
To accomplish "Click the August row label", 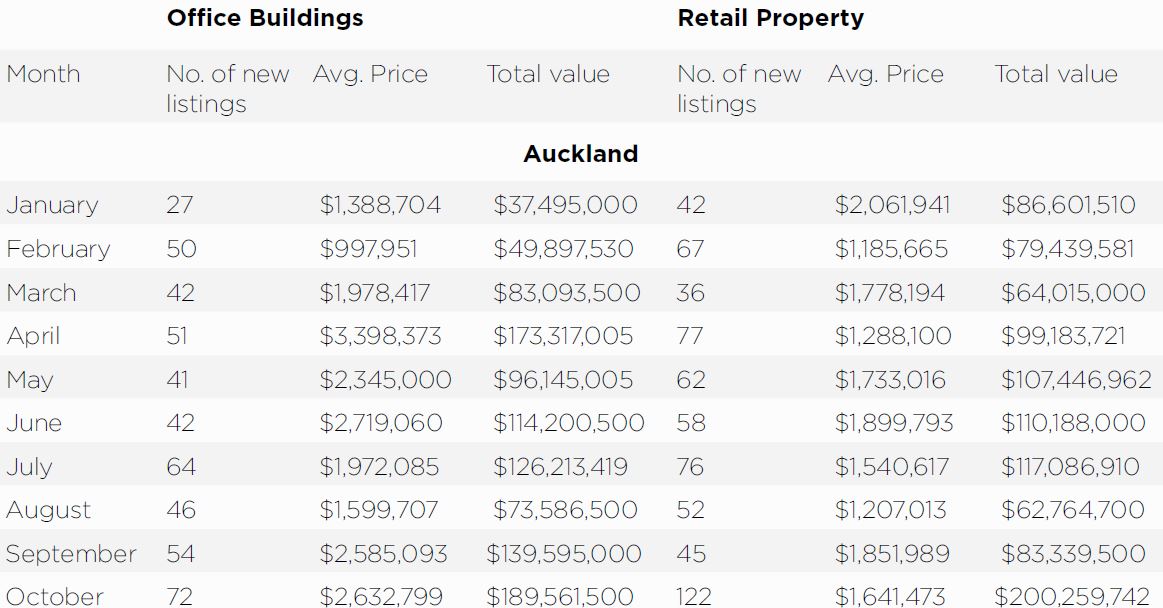I will click(48, 510).
